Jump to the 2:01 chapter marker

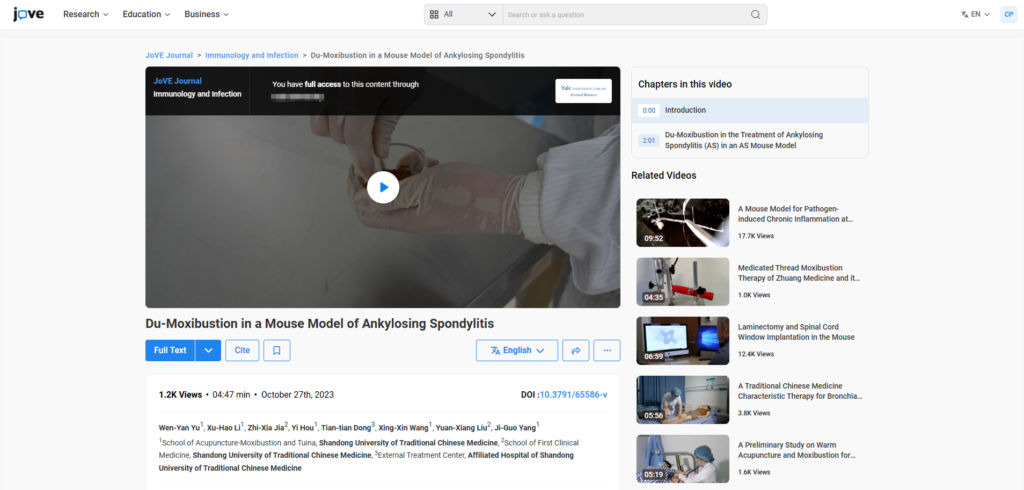(x=649, y=140)
